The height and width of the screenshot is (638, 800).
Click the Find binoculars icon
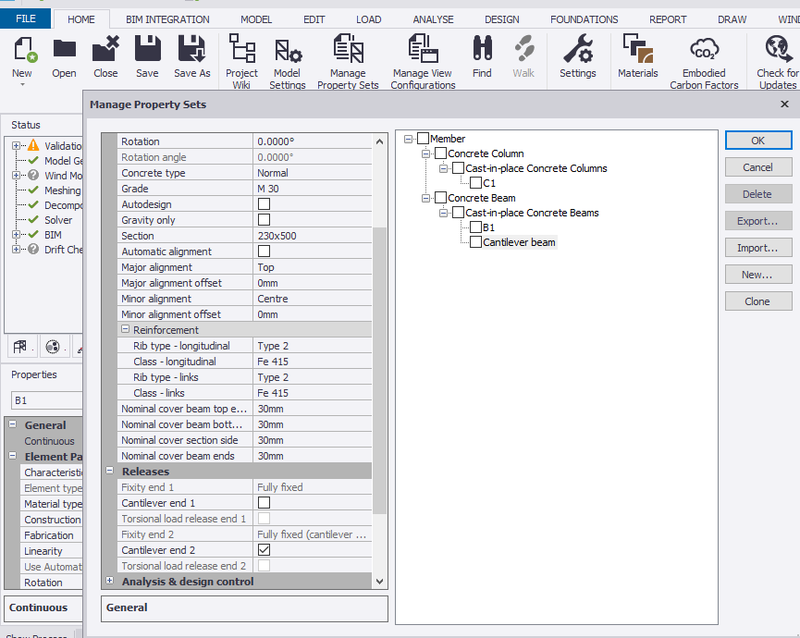coord(482,48)
